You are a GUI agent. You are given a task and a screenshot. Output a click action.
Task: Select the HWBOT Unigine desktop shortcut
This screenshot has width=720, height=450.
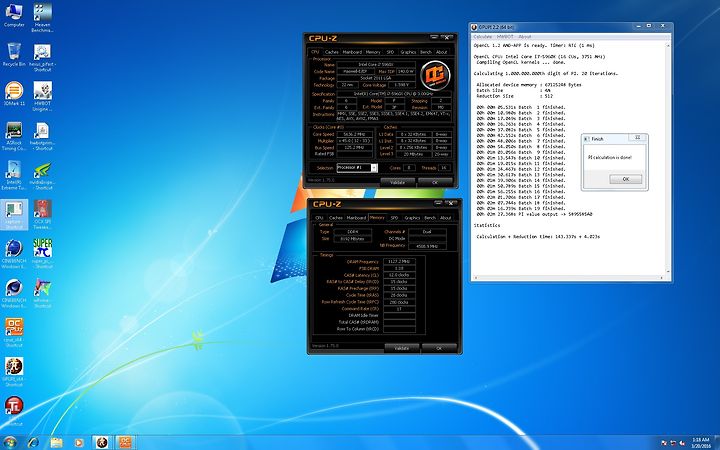42,96
